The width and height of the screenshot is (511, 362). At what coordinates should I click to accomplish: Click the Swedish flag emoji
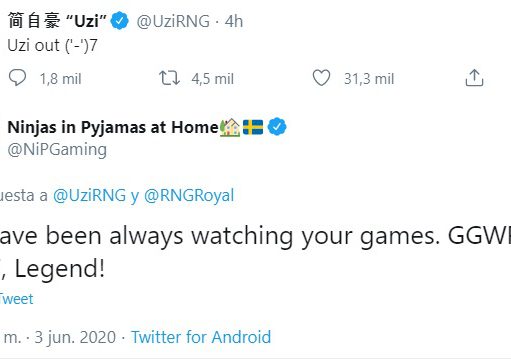point(253,127)
